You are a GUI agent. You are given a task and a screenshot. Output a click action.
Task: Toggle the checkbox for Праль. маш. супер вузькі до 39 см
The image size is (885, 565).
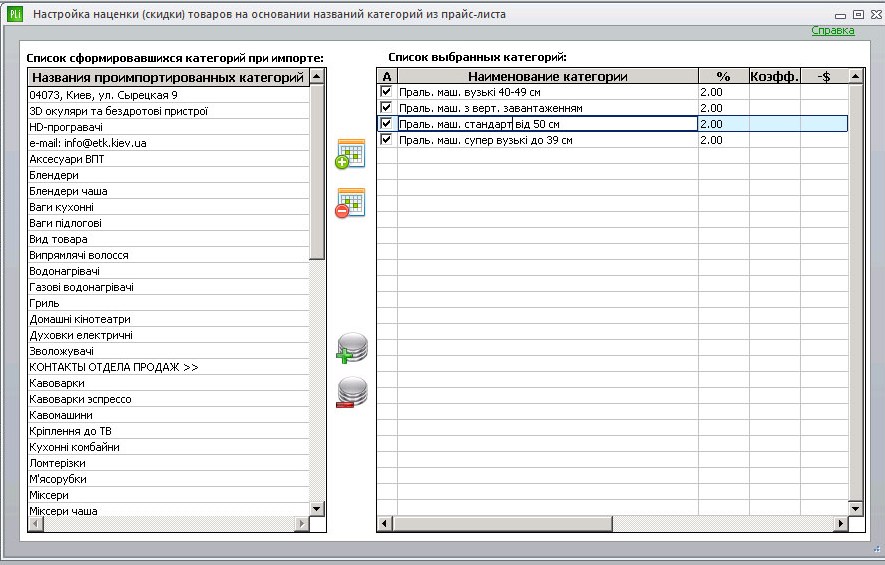[387, 139]
